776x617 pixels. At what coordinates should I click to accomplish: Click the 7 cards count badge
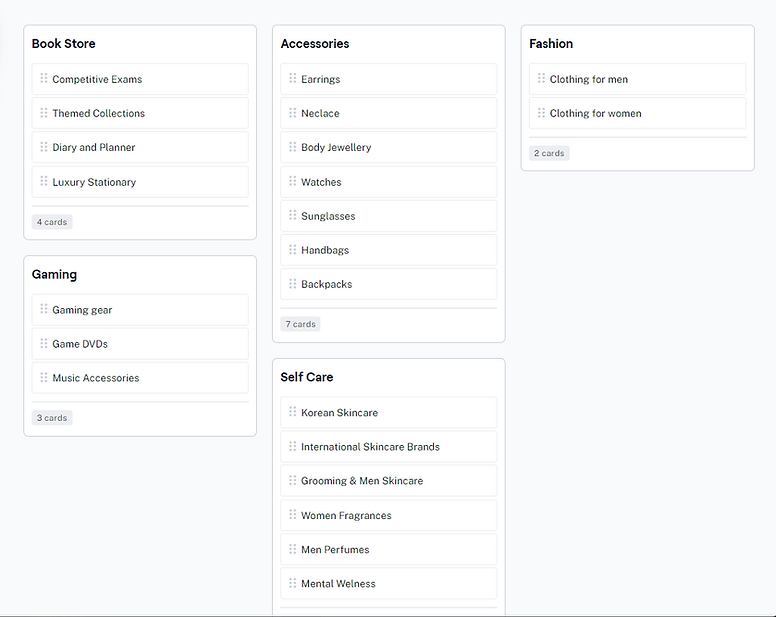[301, 324]
